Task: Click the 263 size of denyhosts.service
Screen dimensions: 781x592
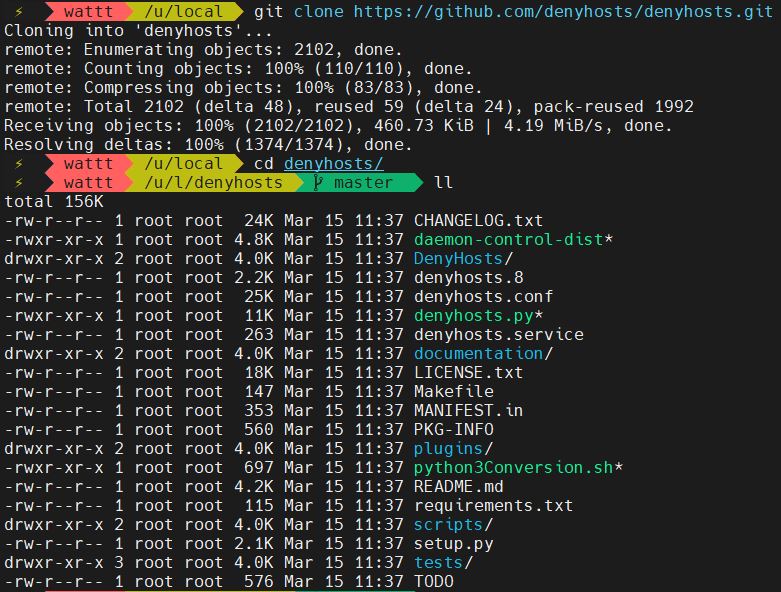Action: tap(259, 335)
